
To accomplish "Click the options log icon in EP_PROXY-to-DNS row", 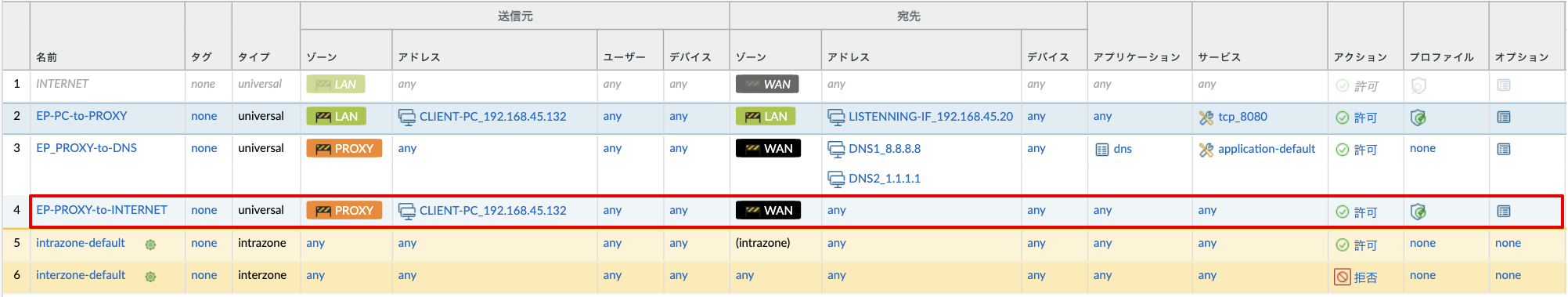I will point(1503,149).
